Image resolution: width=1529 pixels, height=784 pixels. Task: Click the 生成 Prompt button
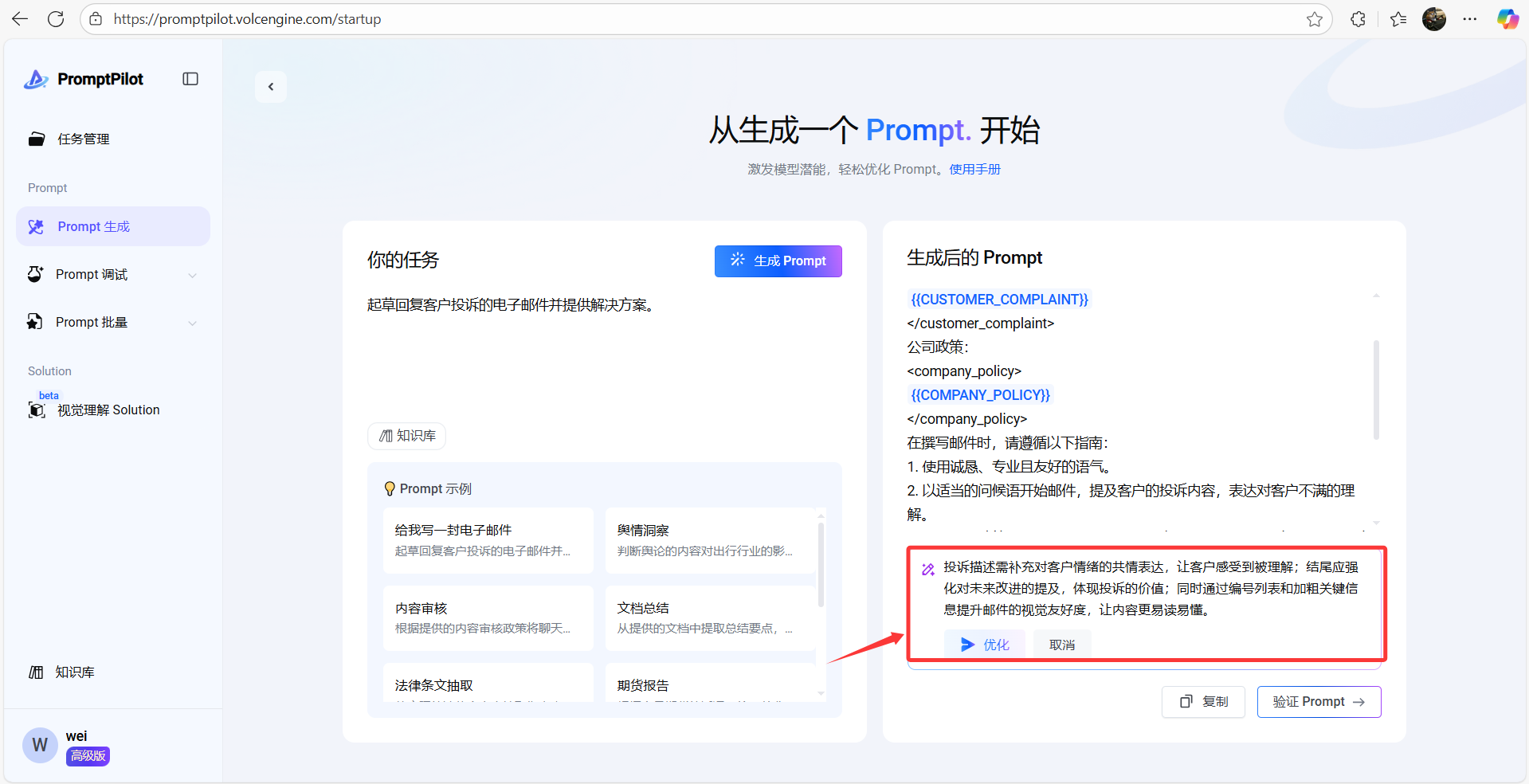click(778, 261)
